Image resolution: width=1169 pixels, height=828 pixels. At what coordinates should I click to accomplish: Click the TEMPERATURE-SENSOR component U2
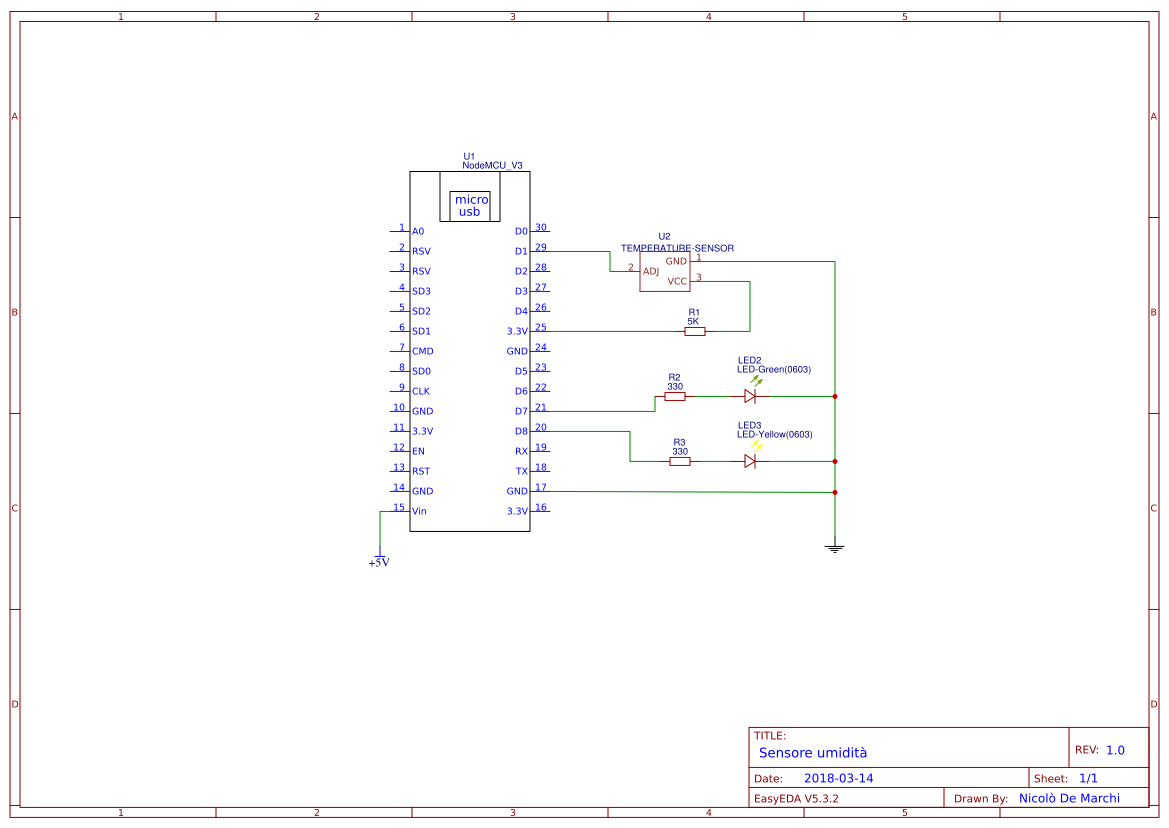coord(665,270)
